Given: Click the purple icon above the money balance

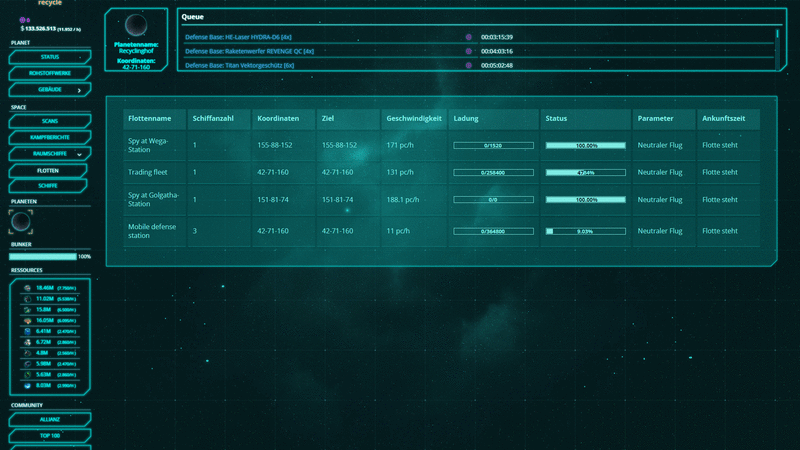Looking at the screenshot, I should tap(22, 20).
